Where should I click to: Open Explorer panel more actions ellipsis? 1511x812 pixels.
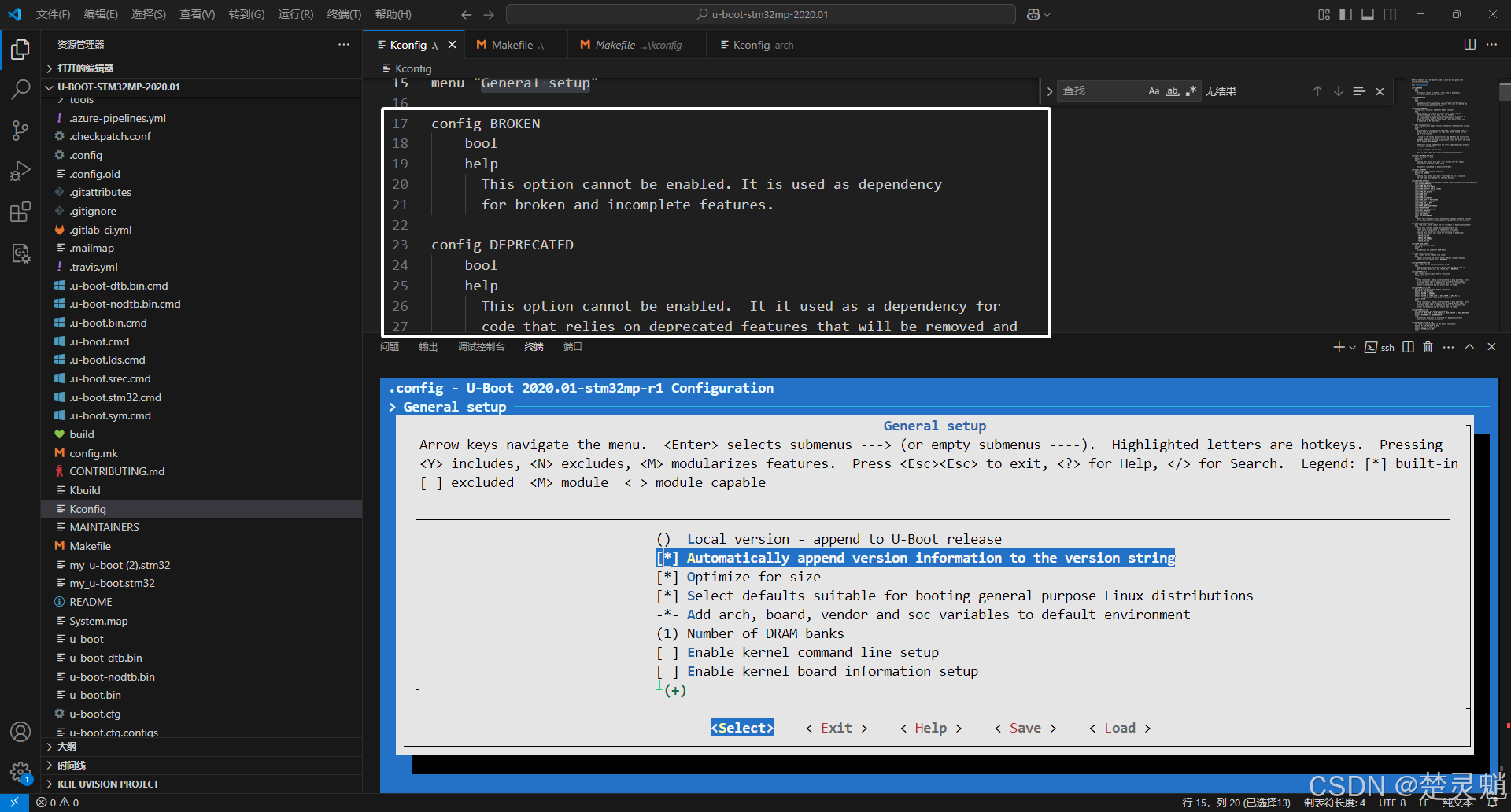click(344, 44)
